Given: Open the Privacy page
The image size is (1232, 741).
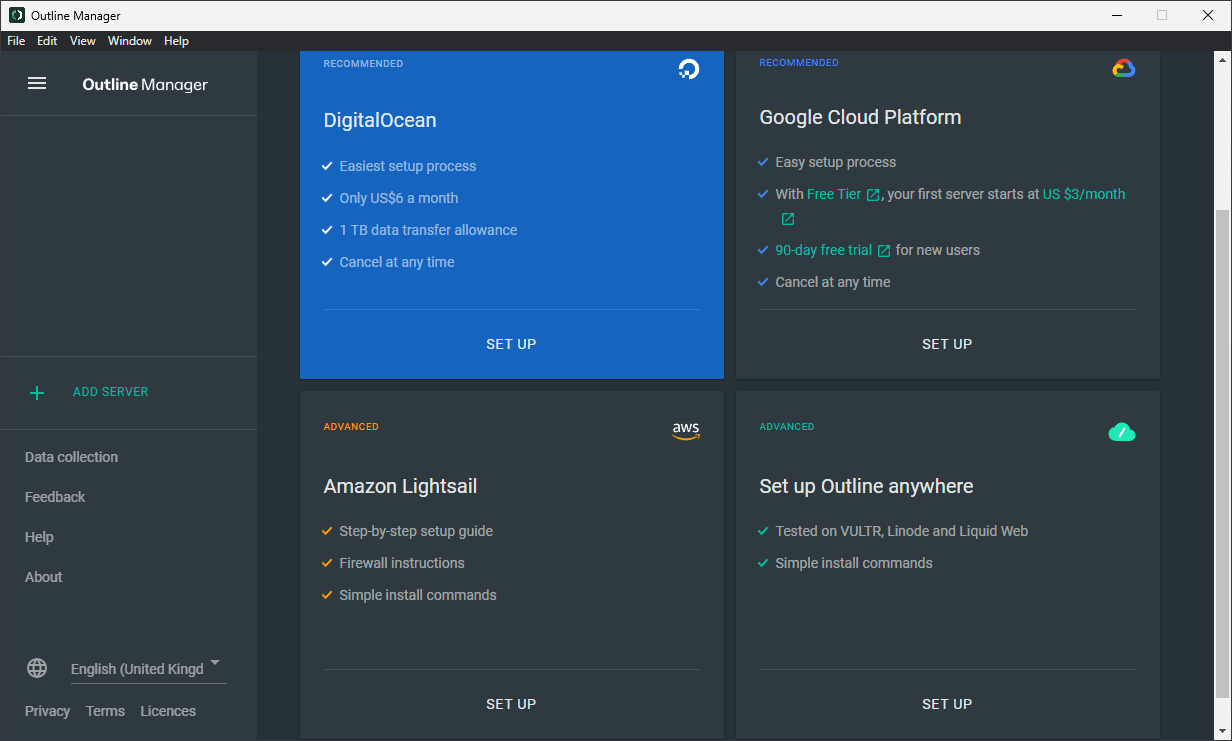Looking at the screenshot, I should 47,711.
